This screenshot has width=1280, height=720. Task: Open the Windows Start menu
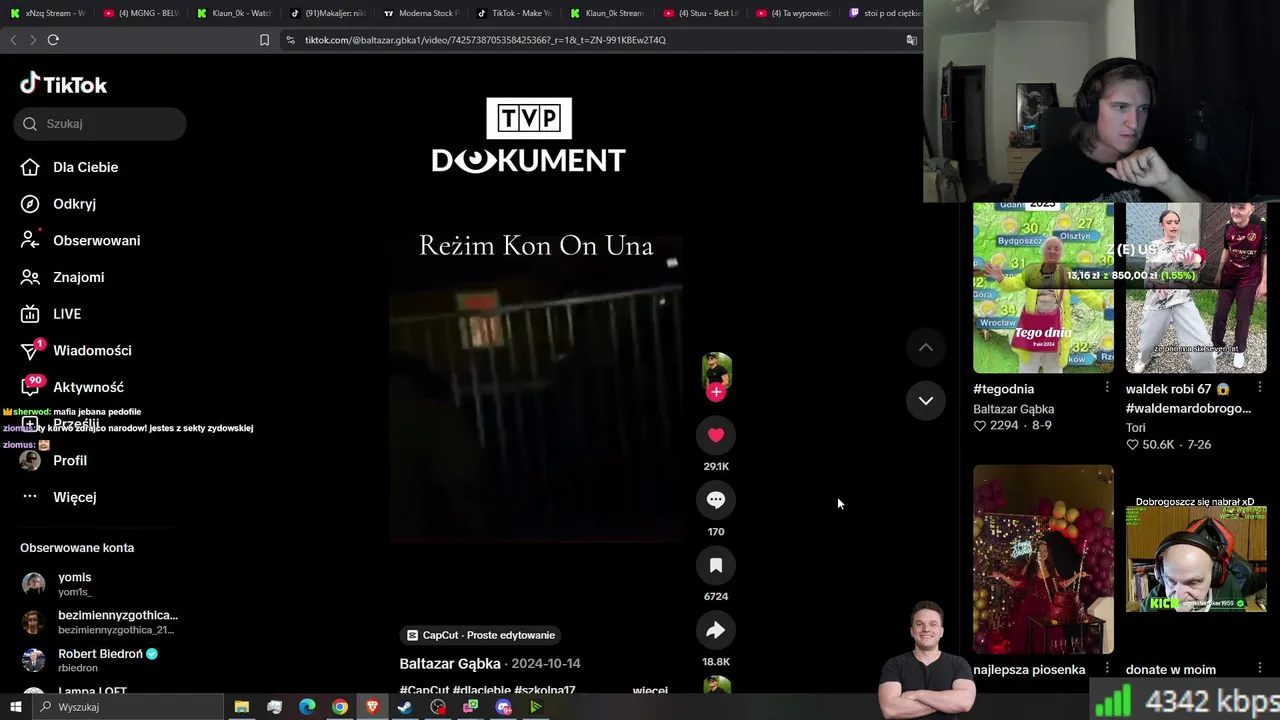(x=15, y=707)
